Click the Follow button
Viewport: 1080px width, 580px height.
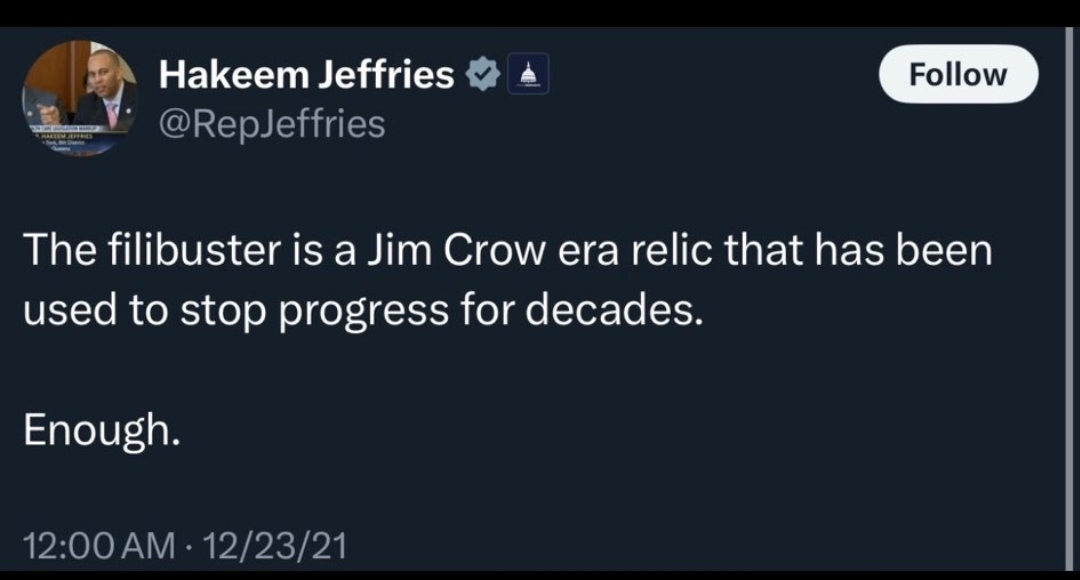[958, 74]
